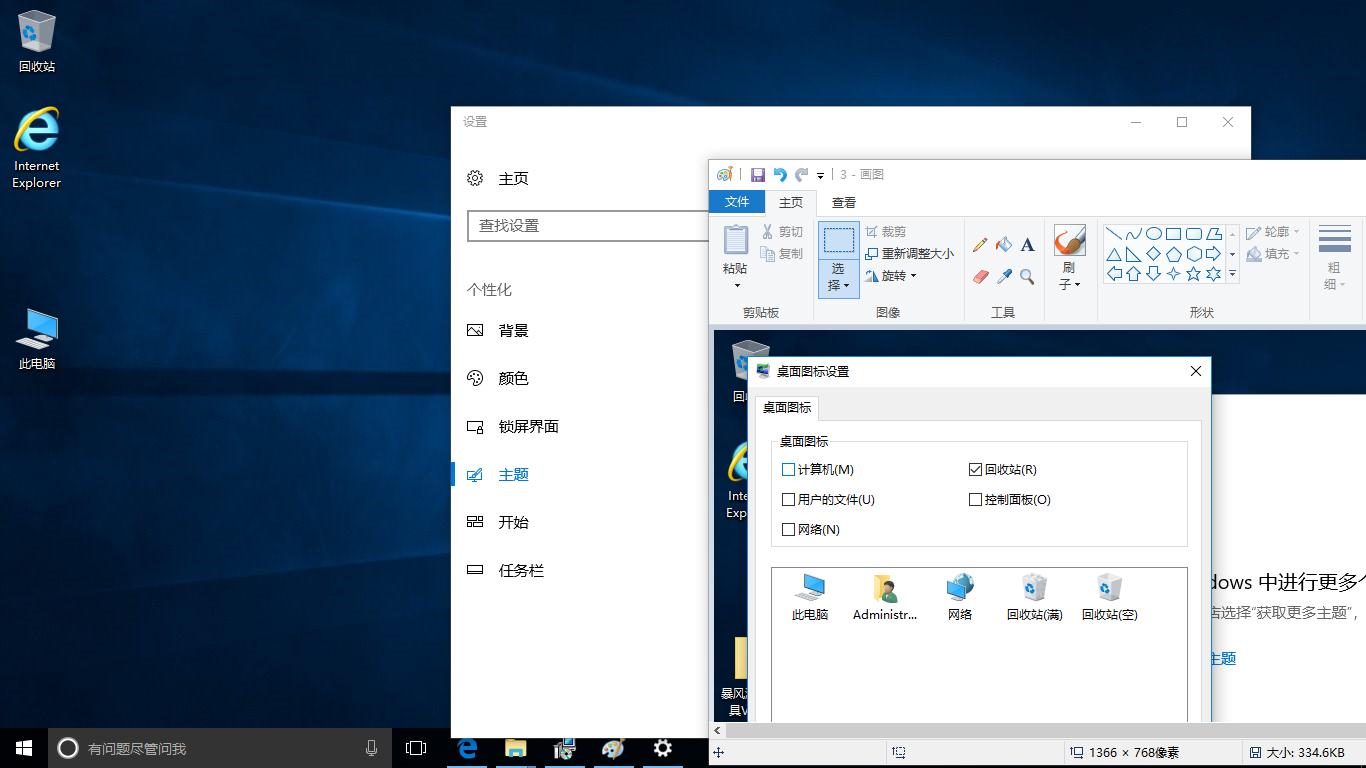This screenshot has height=768, width=1366.
Task: Choose the Text (A) tool in Paint
Action: (1027, 243)
